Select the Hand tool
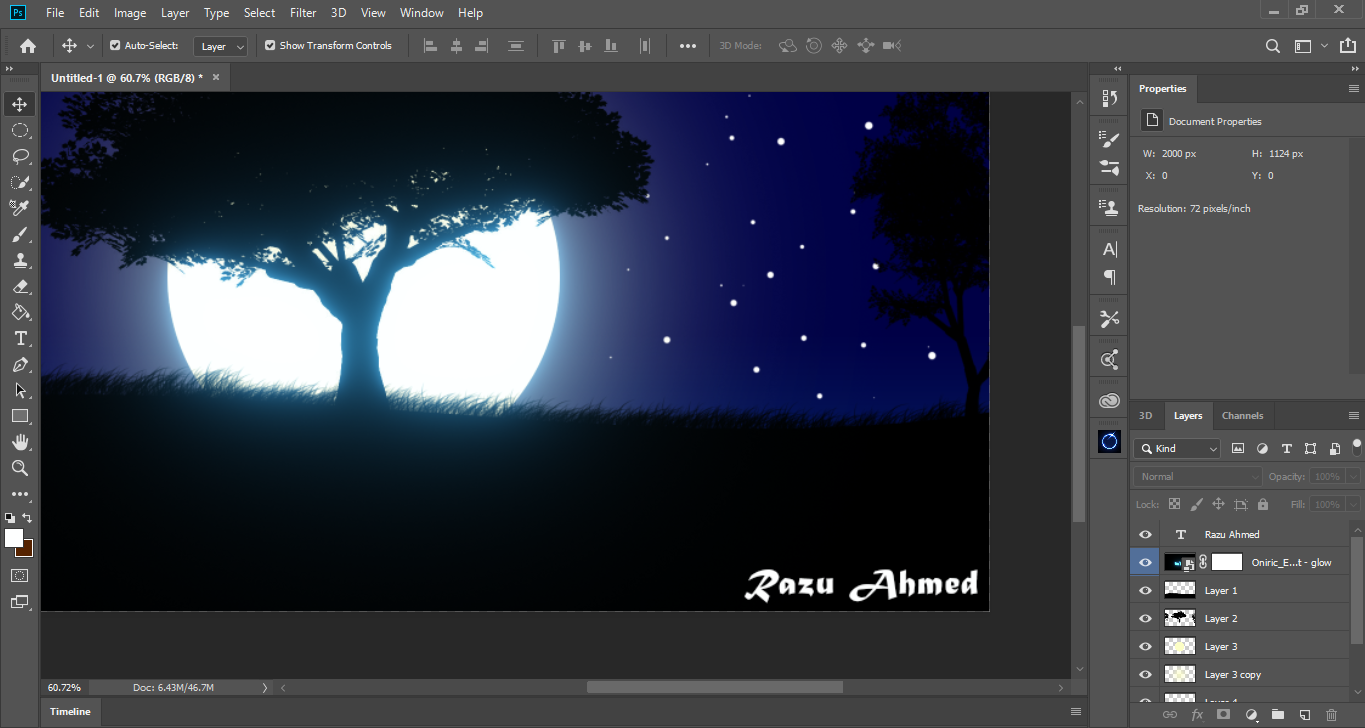1365x728 pixels. (19, 442)
